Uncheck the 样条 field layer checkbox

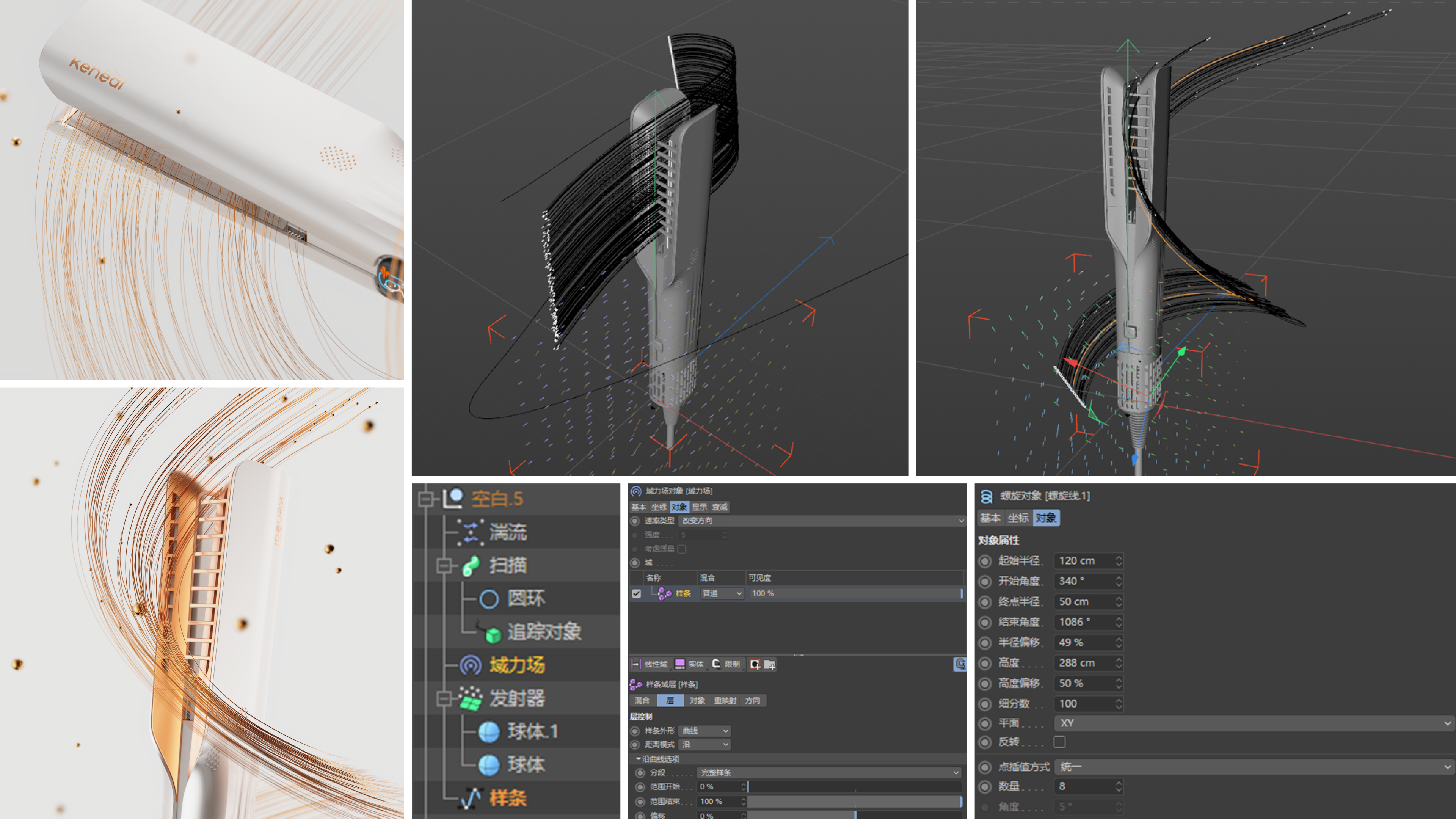(636, 593)
